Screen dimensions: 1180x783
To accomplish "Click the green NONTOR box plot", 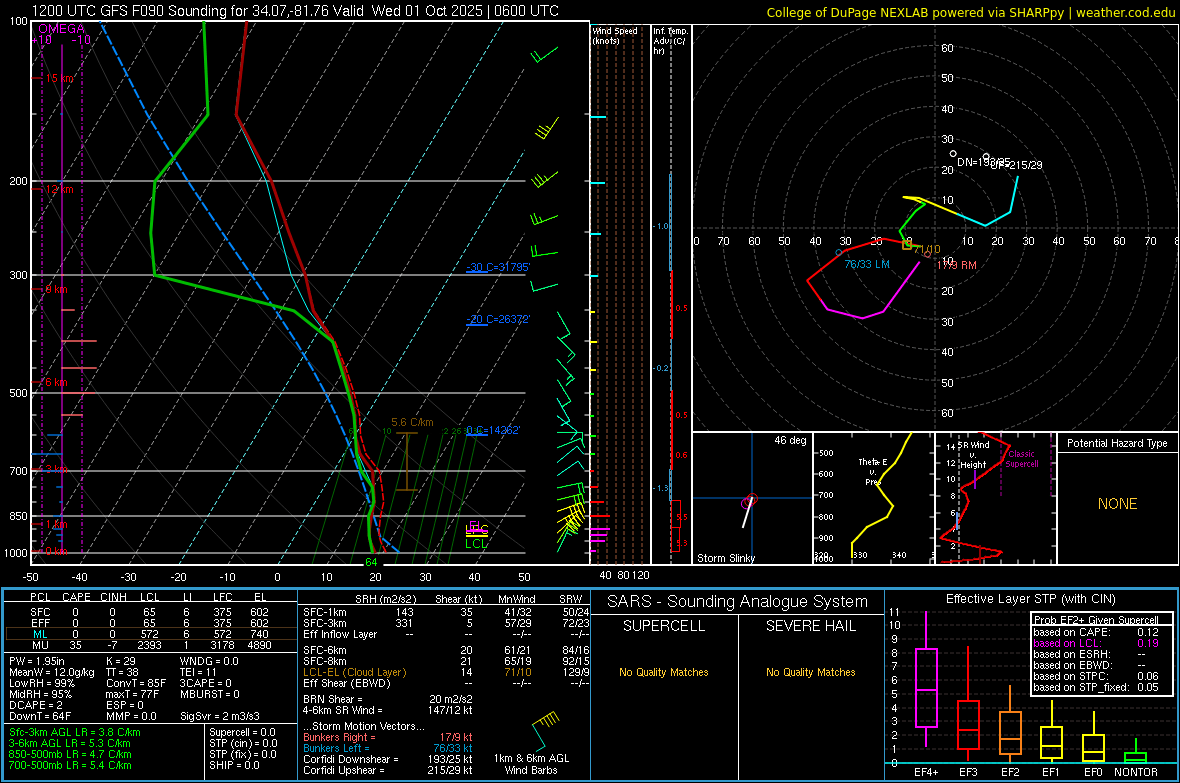I will point(1136,751).
